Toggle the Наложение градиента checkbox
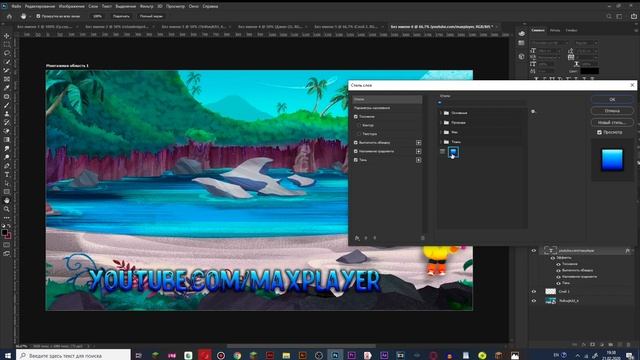 click(x=356, y=151)
